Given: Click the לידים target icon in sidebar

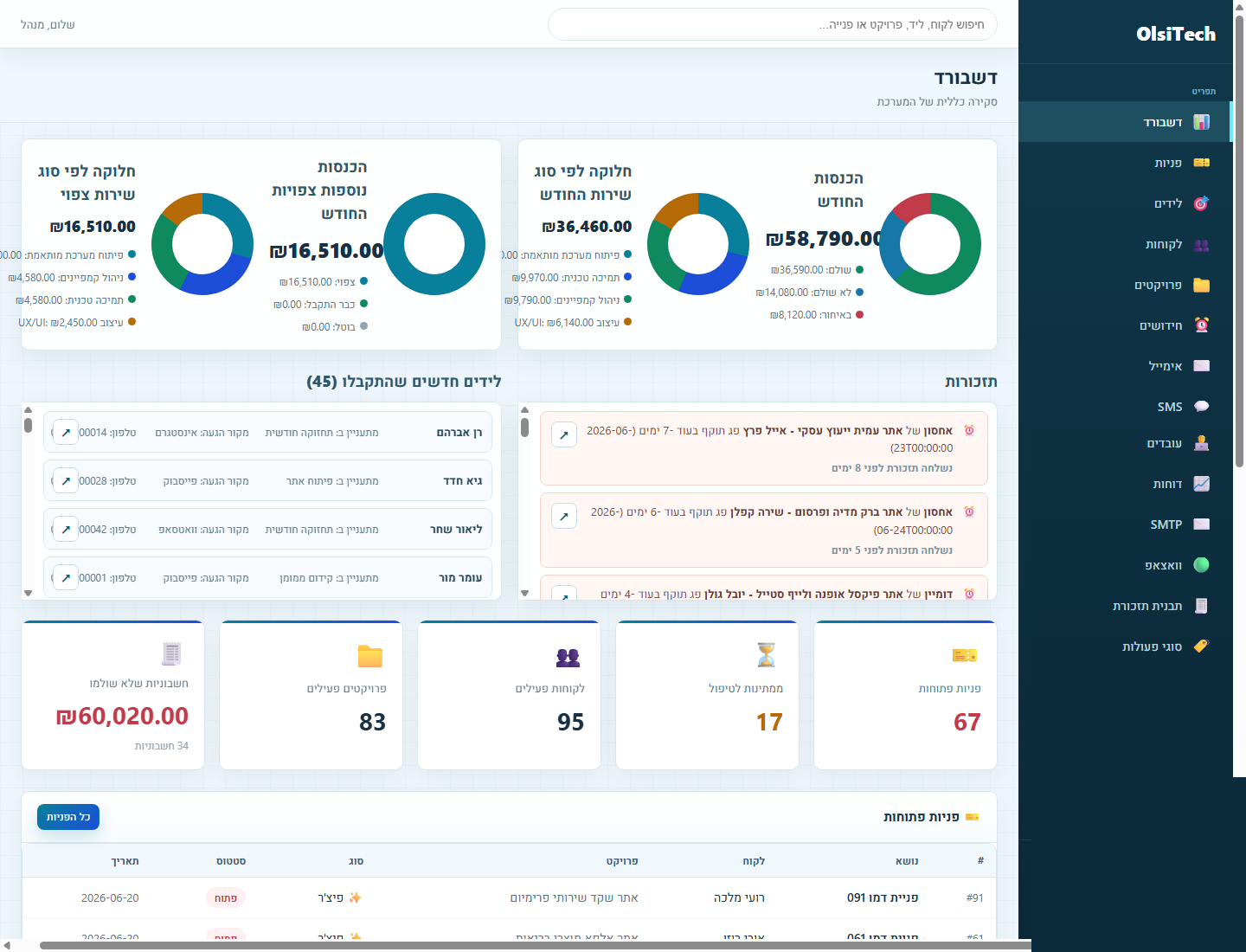Looking at the screenshot, I should (1201, 203).
